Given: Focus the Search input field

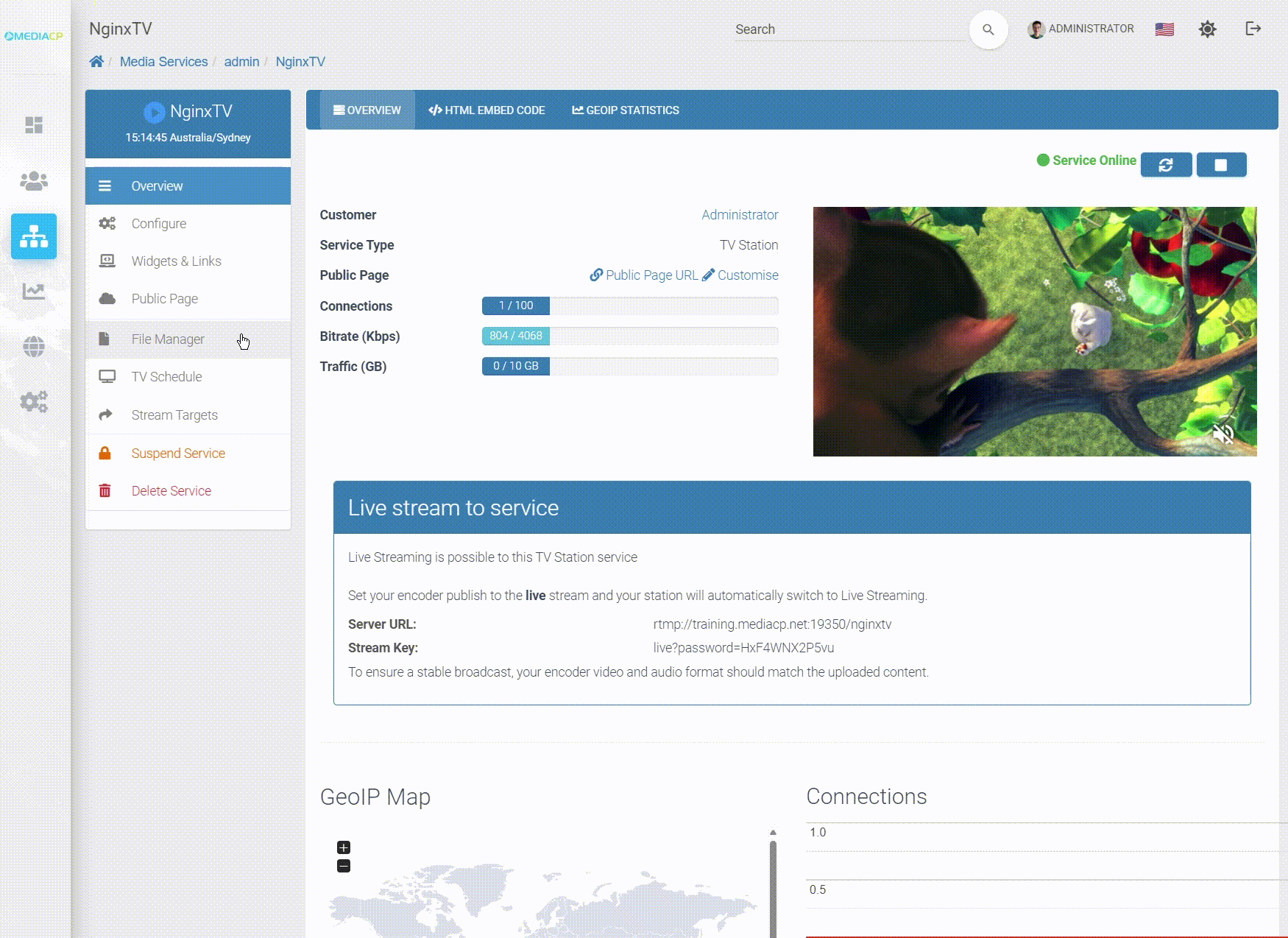Looking at the screenshot, I should [x=850, y=29].
